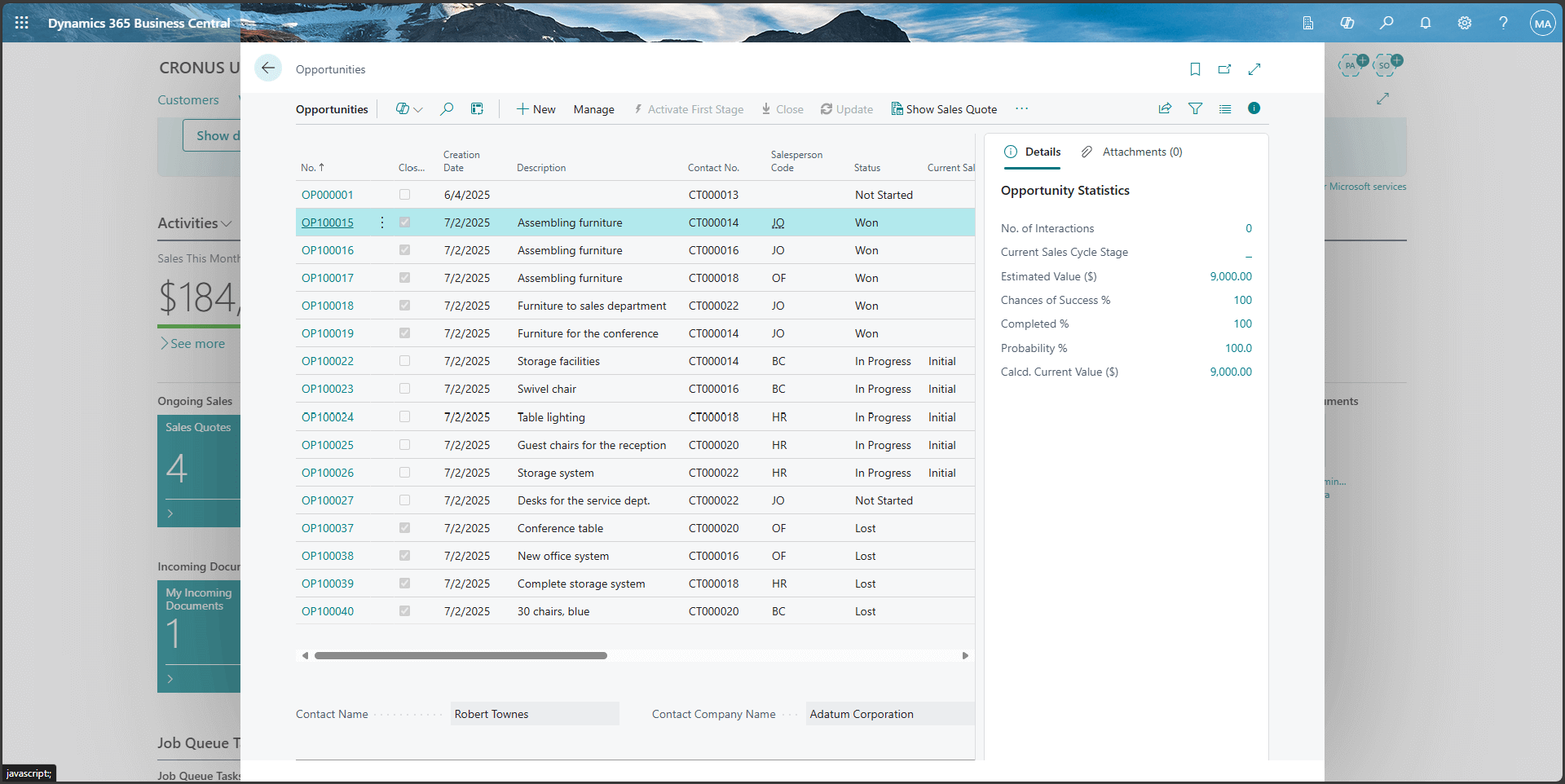Click the horizontal scrollbar below the list

click(x=461, y=654)
